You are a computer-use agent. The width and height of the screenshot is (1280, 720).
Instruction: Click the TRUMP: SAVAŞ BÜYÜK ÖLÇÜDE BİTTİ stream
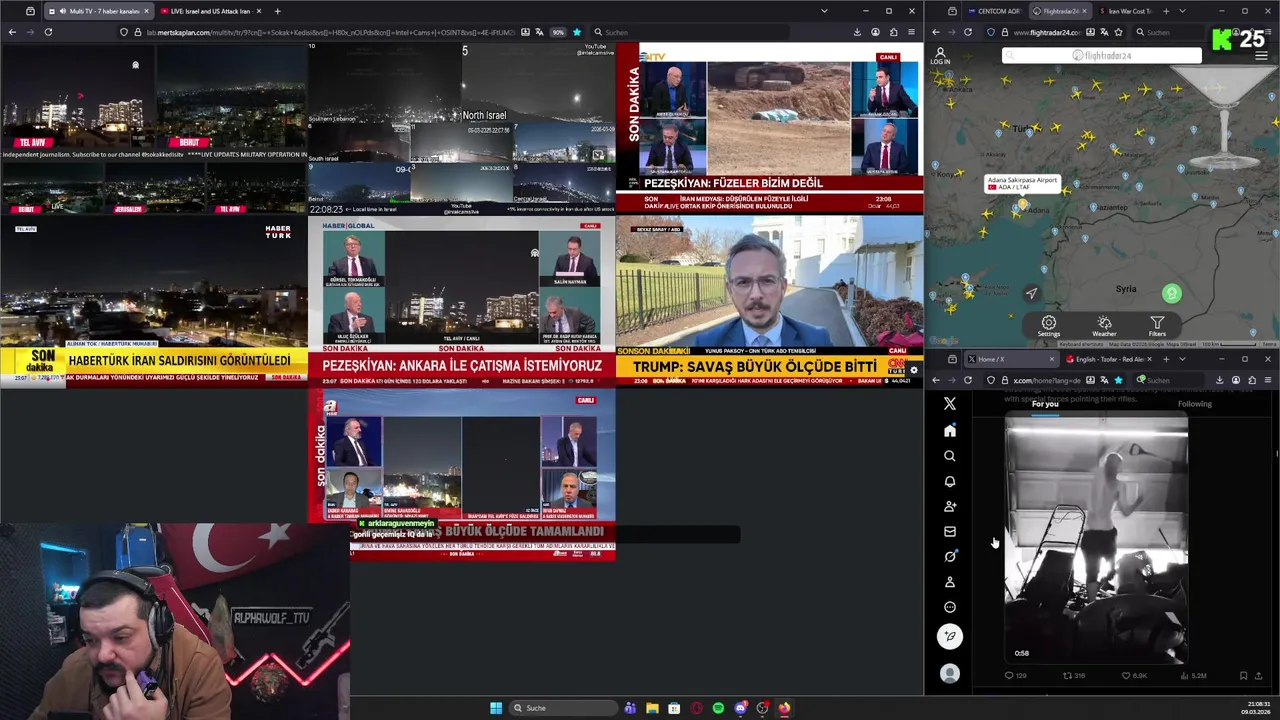click(769, 300)
